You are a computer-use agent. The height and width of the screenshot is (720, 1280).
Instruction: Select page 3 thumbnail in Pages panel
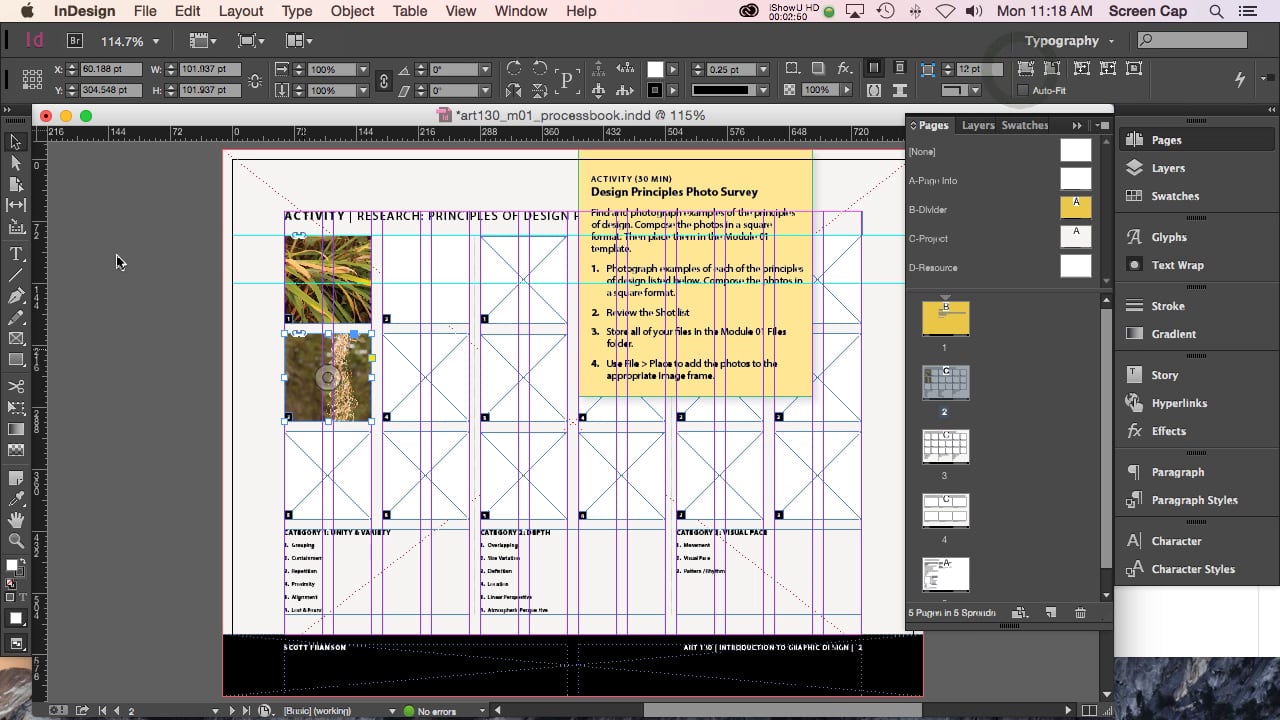[945, 446]
